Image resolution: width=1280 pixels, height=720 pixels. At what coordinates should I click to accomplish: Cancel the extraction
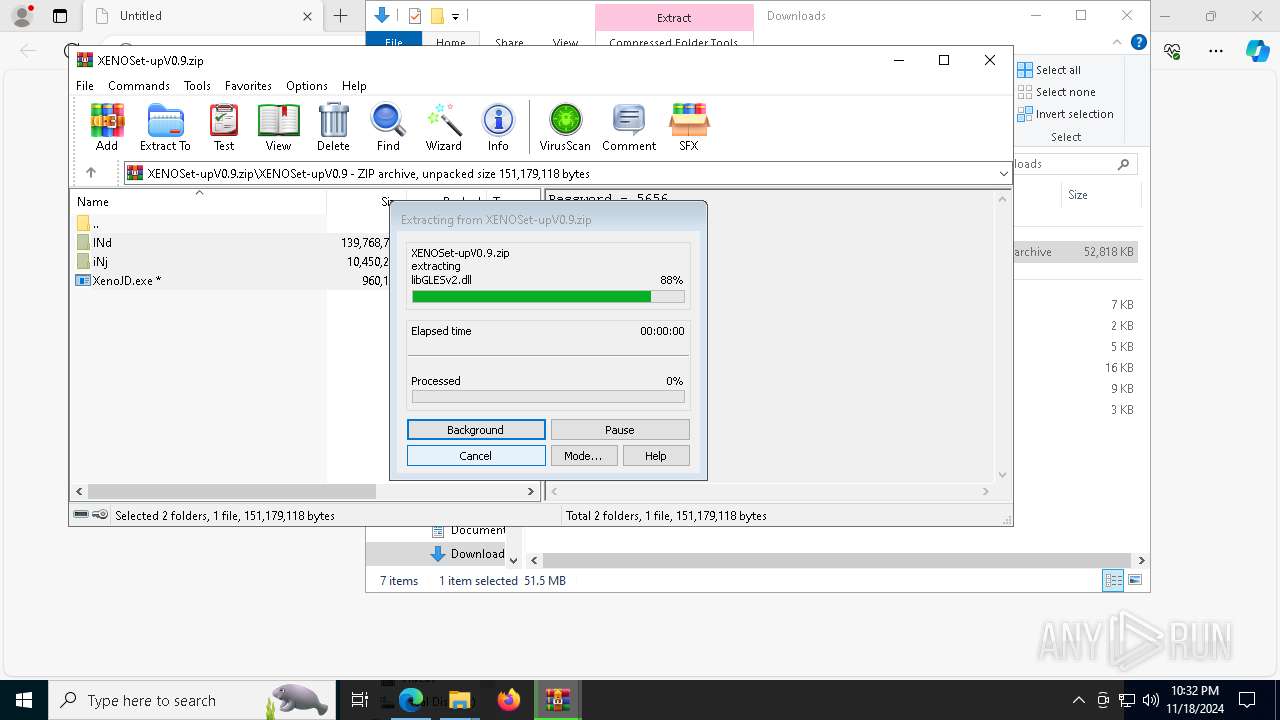476,456
